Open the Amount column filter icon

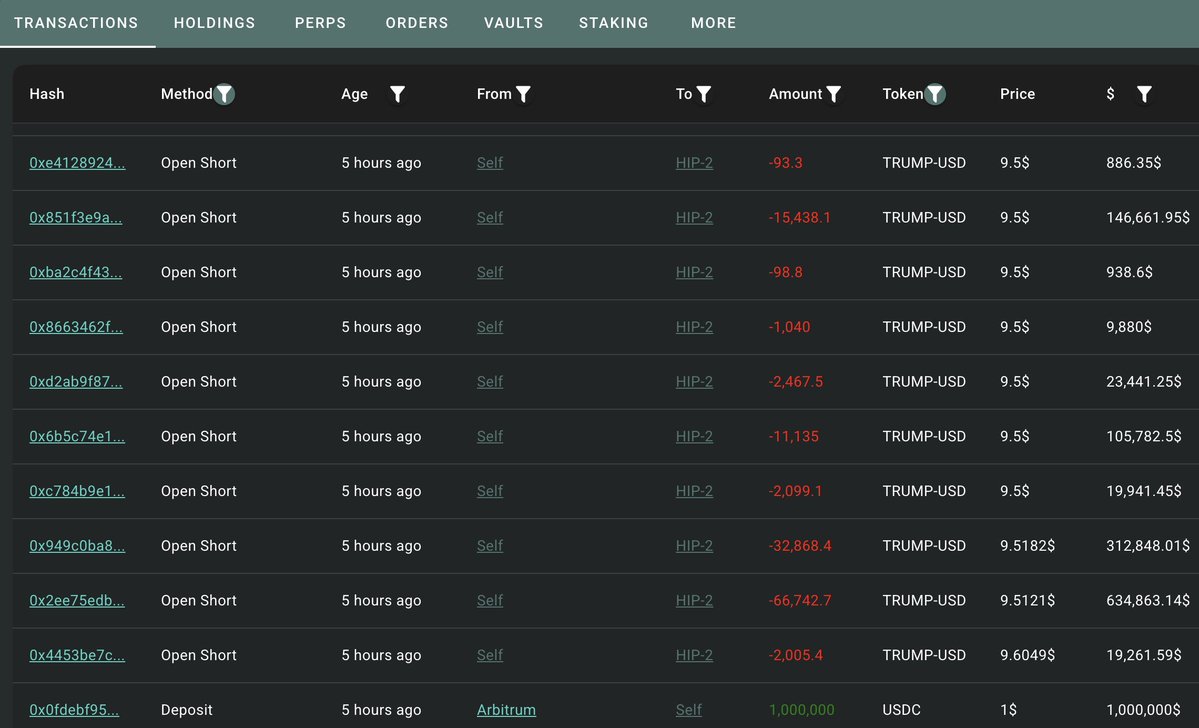click(833, 94)
